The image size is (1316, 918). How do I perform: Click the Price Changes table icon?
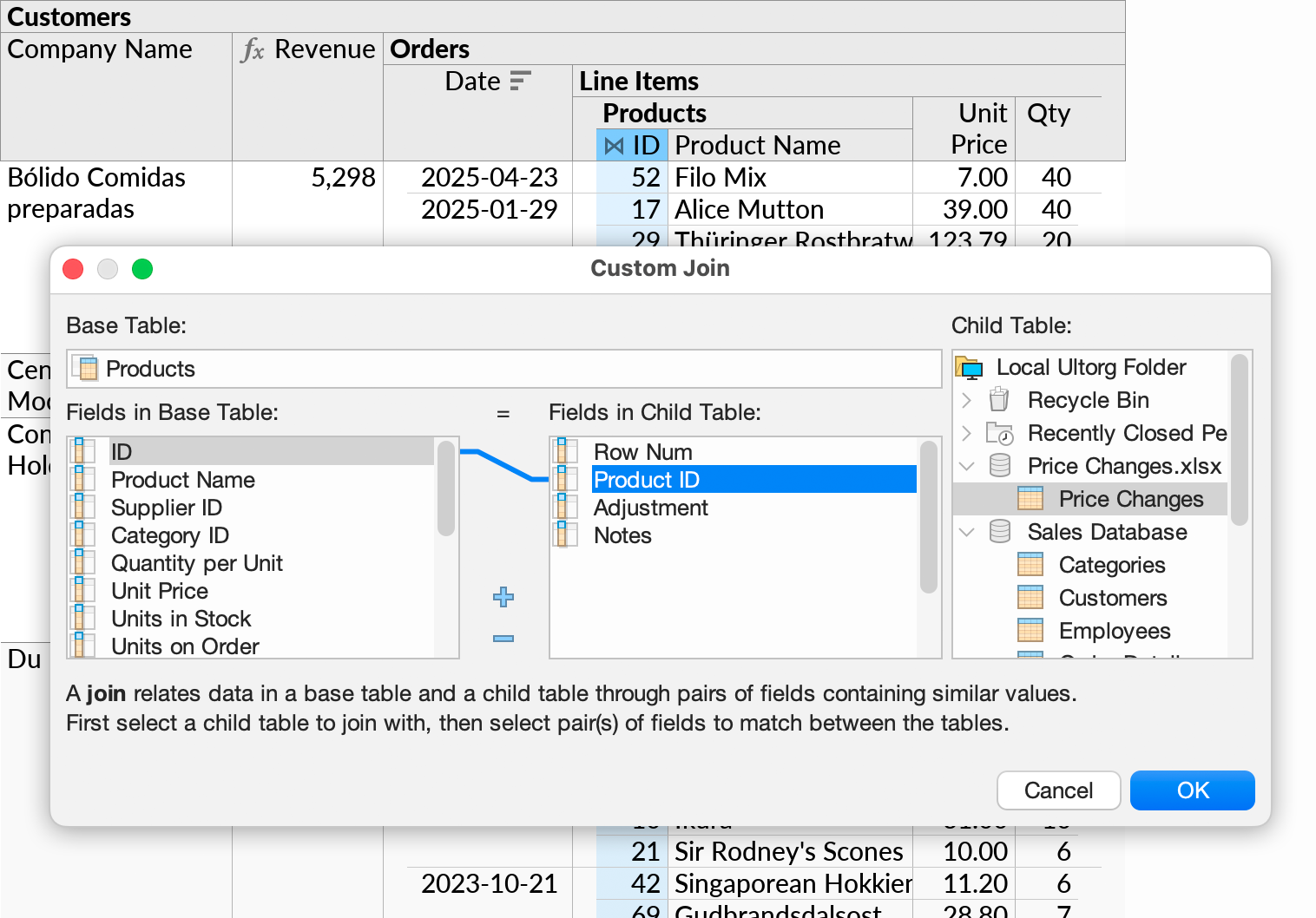click(1030, 498)
